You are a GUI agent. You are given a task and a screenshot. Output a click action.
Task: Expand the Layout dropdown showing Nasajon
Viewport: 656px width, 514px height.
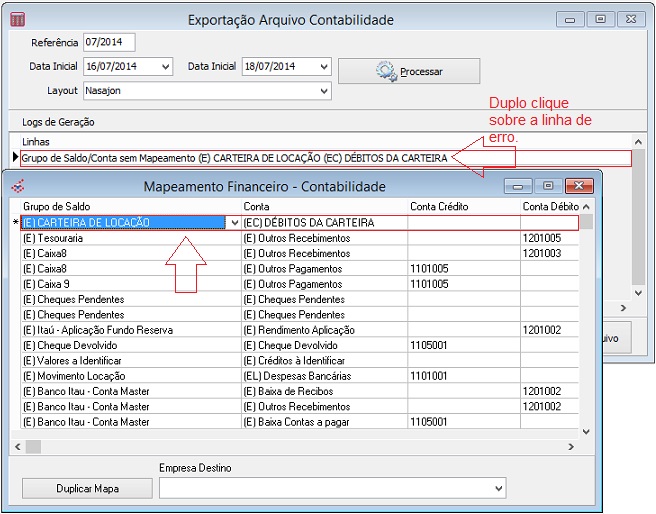(x=324, y=91)
